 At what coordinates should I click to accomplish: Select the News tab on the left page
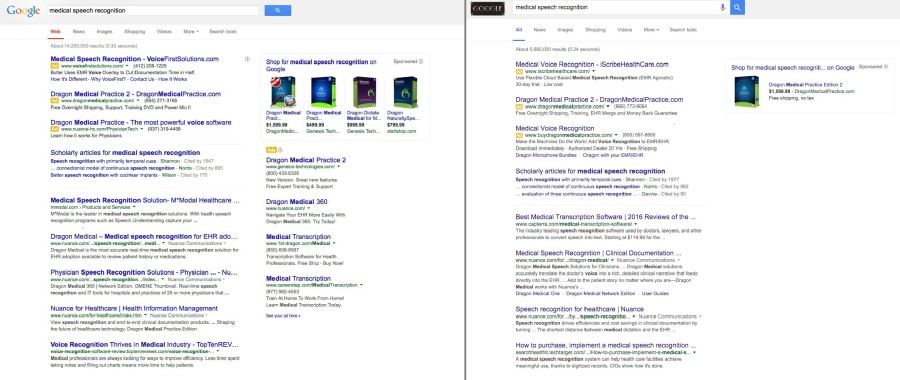79,32
